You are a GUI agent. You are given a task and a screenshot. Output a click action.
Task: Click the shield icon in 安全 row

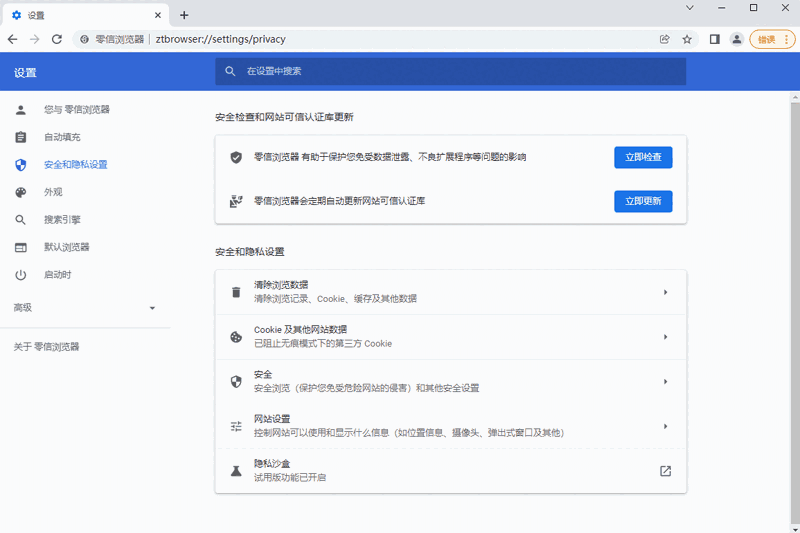(x=236, y=382)
